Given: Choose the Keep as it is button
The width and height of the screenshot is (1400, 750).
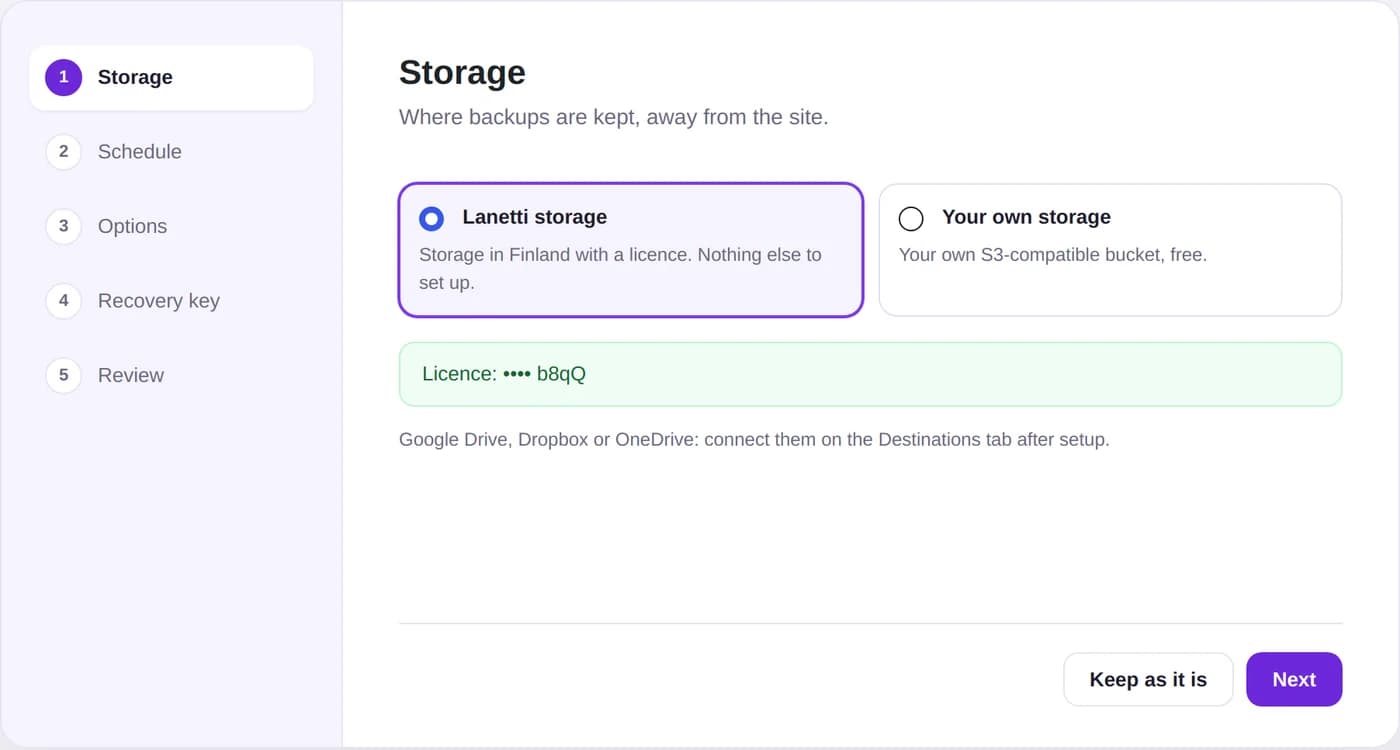Looking at the screenshot, I should pos(1148,680).
